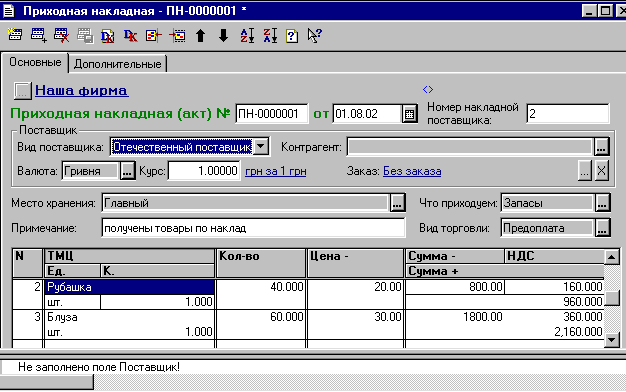Click the НДС cell 160.000
Screen dimensions: 626x392
(554, 287)
